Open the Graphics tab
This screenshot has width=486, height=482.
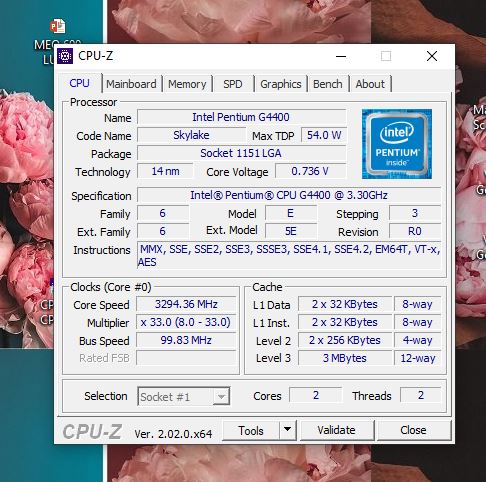pyautogui.click(x=281, y=84)
